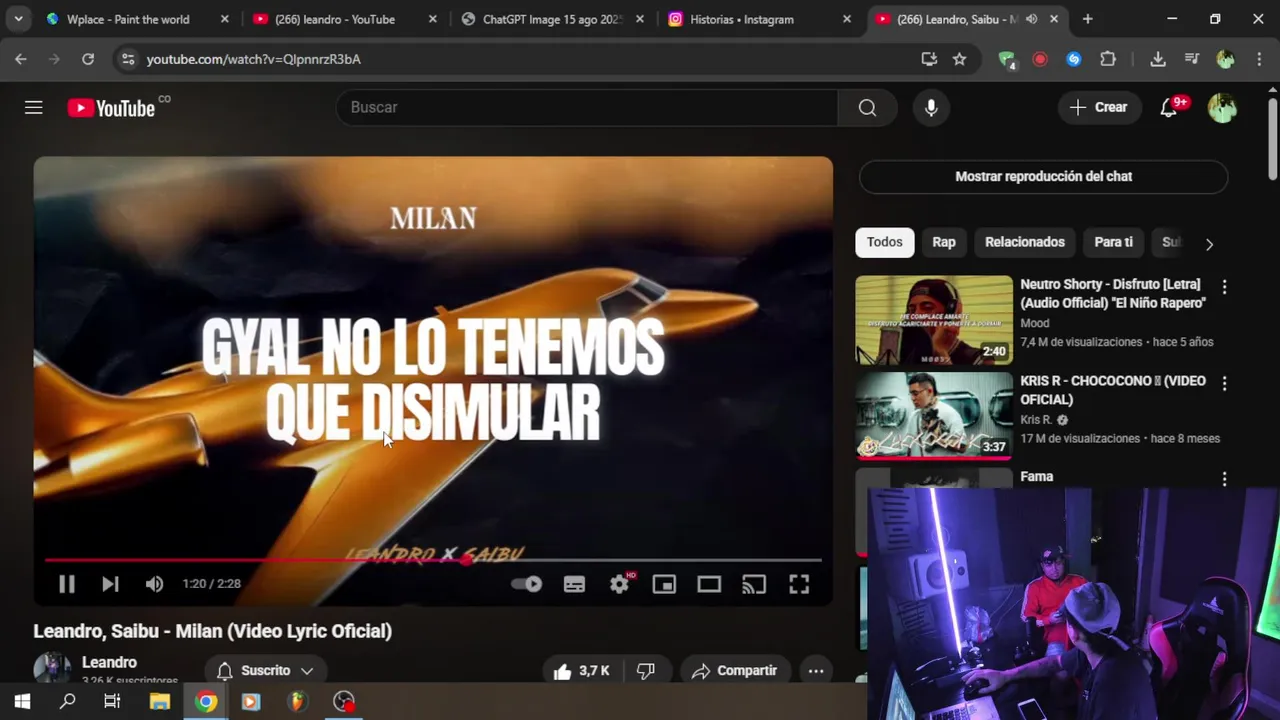
Task: Switch to the Historias Instagram tab
Action: [x=758, y=19]
